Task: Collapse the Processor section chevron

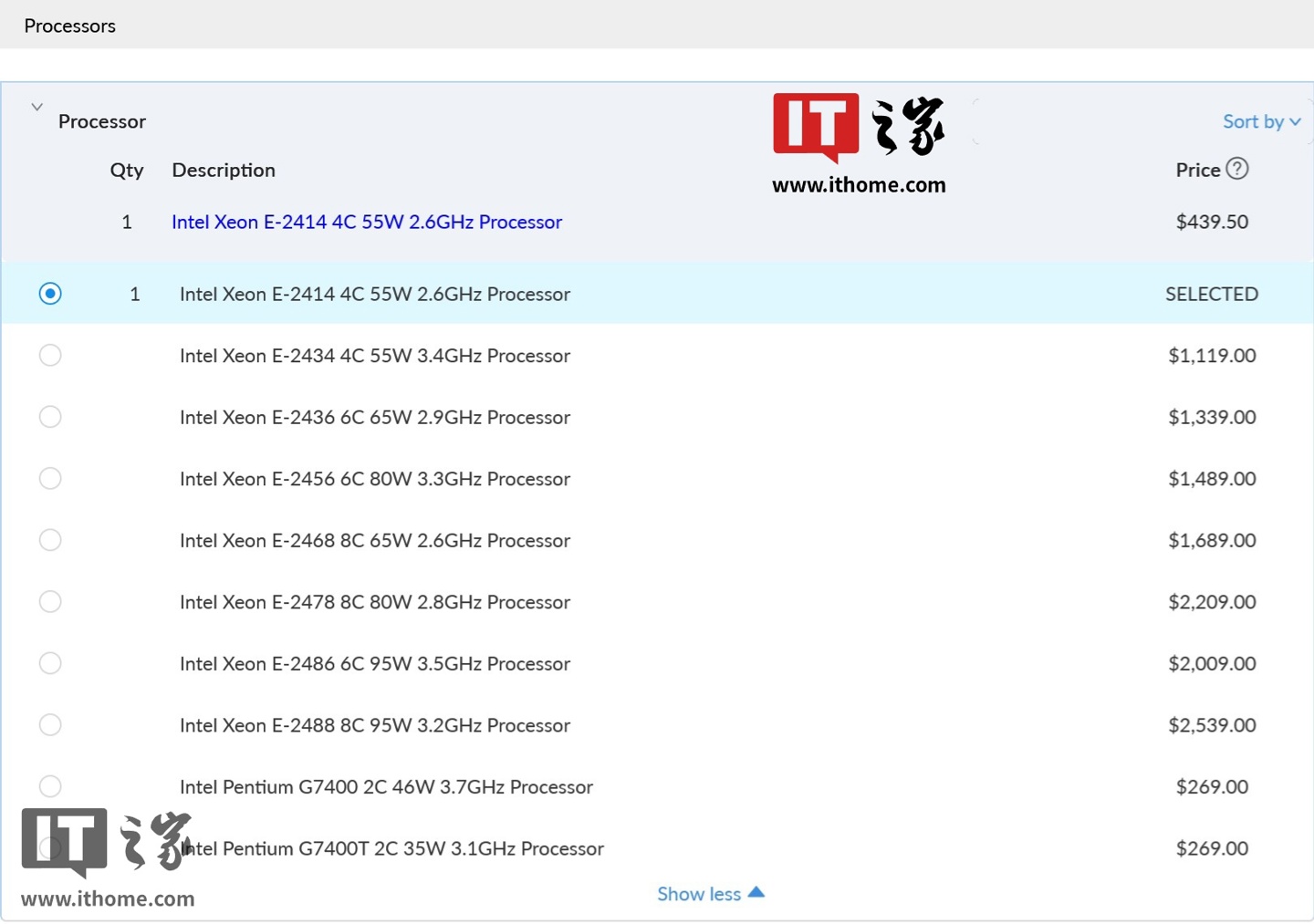Action: [36, 107]
